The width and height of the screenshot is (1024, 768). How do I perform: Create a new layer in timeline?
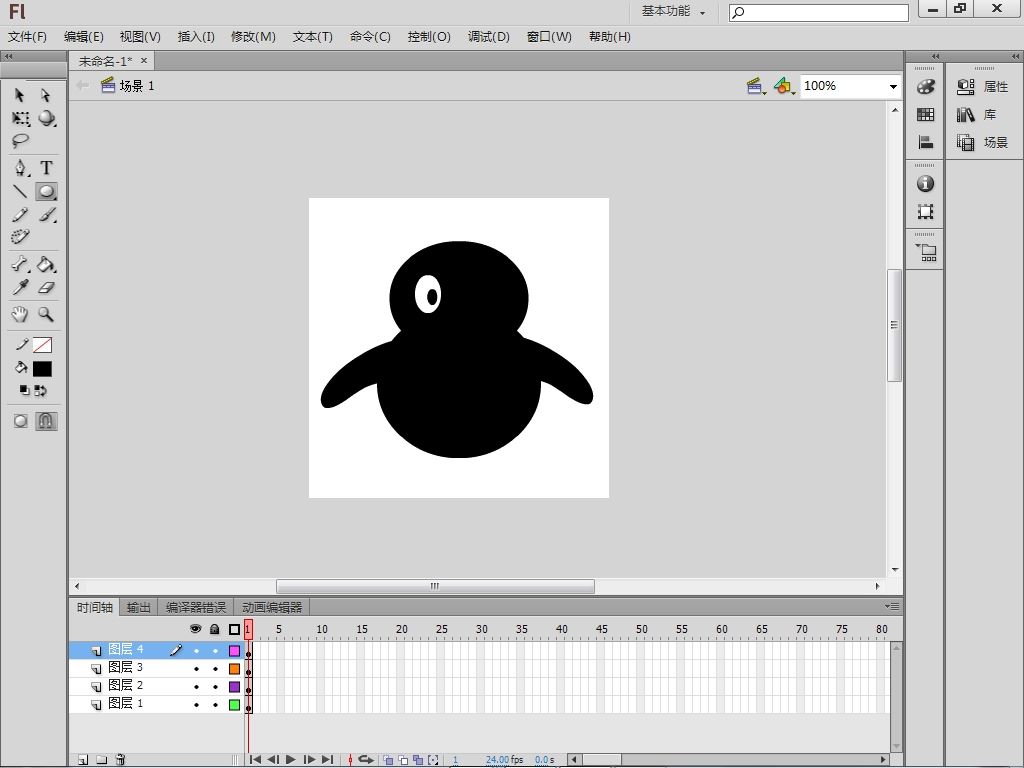[x=83, y=760]
